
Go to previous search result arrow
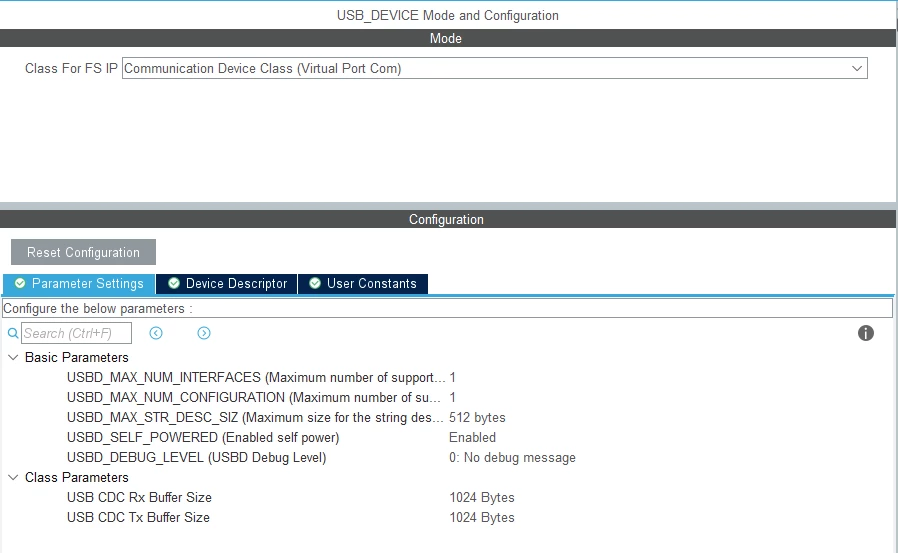coord(156,333)
